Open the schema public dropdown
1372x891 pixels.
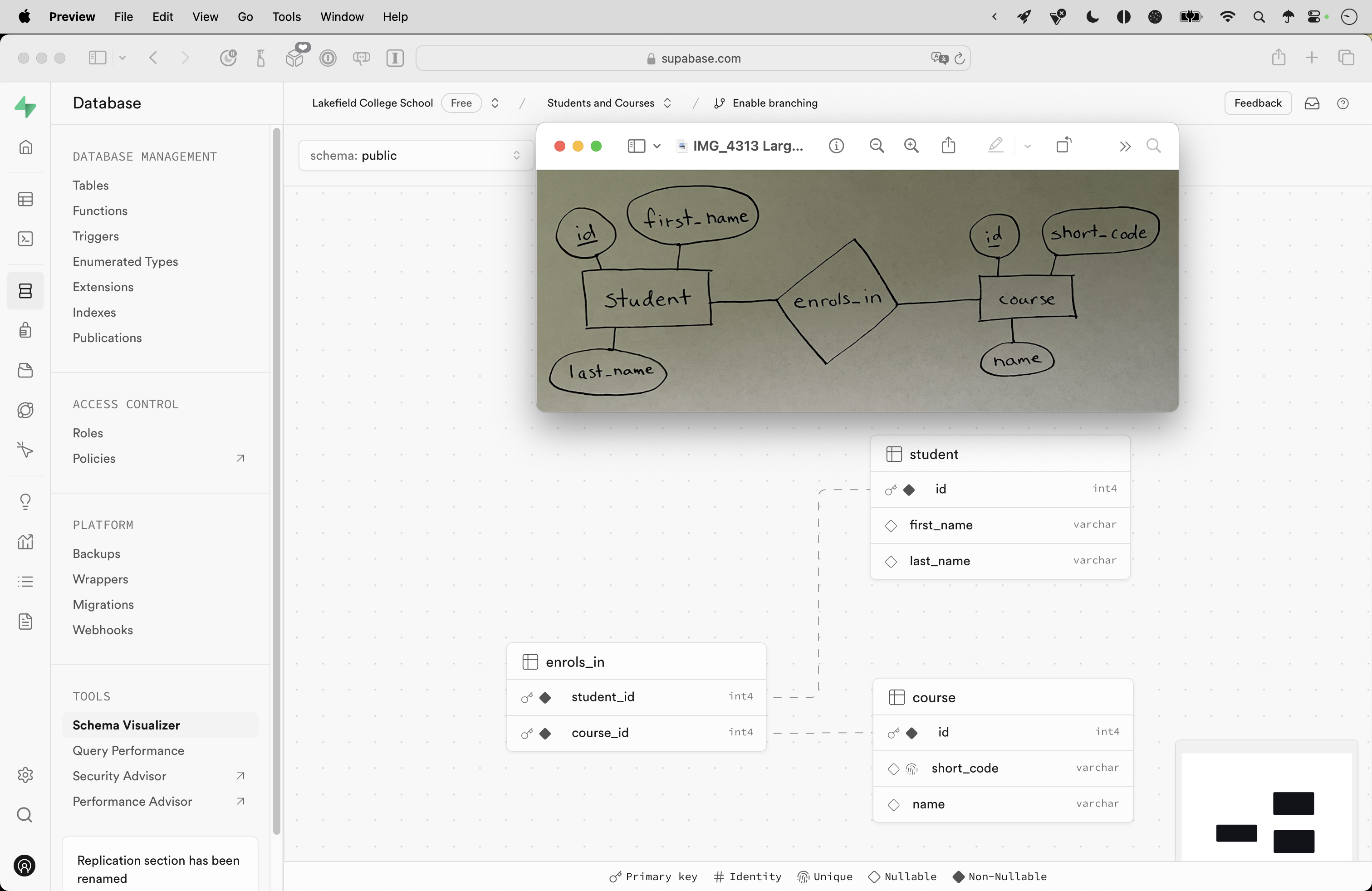415,156
